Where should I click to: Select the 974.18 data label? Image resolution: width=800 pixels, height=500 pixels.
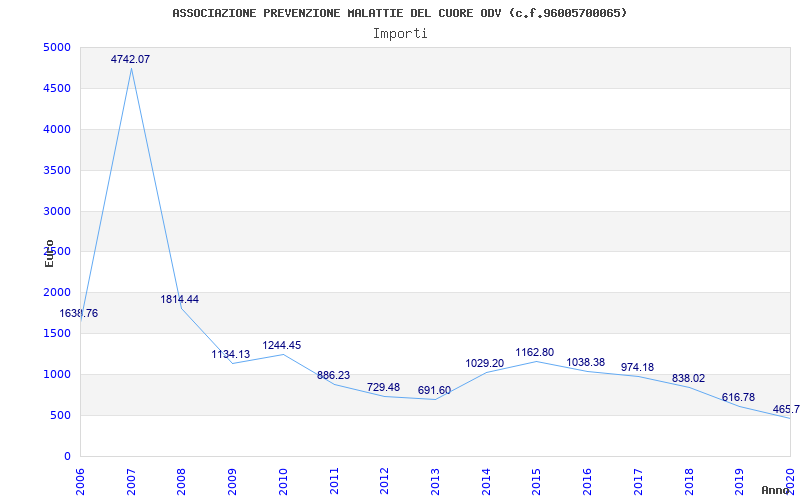pos(637,368)
